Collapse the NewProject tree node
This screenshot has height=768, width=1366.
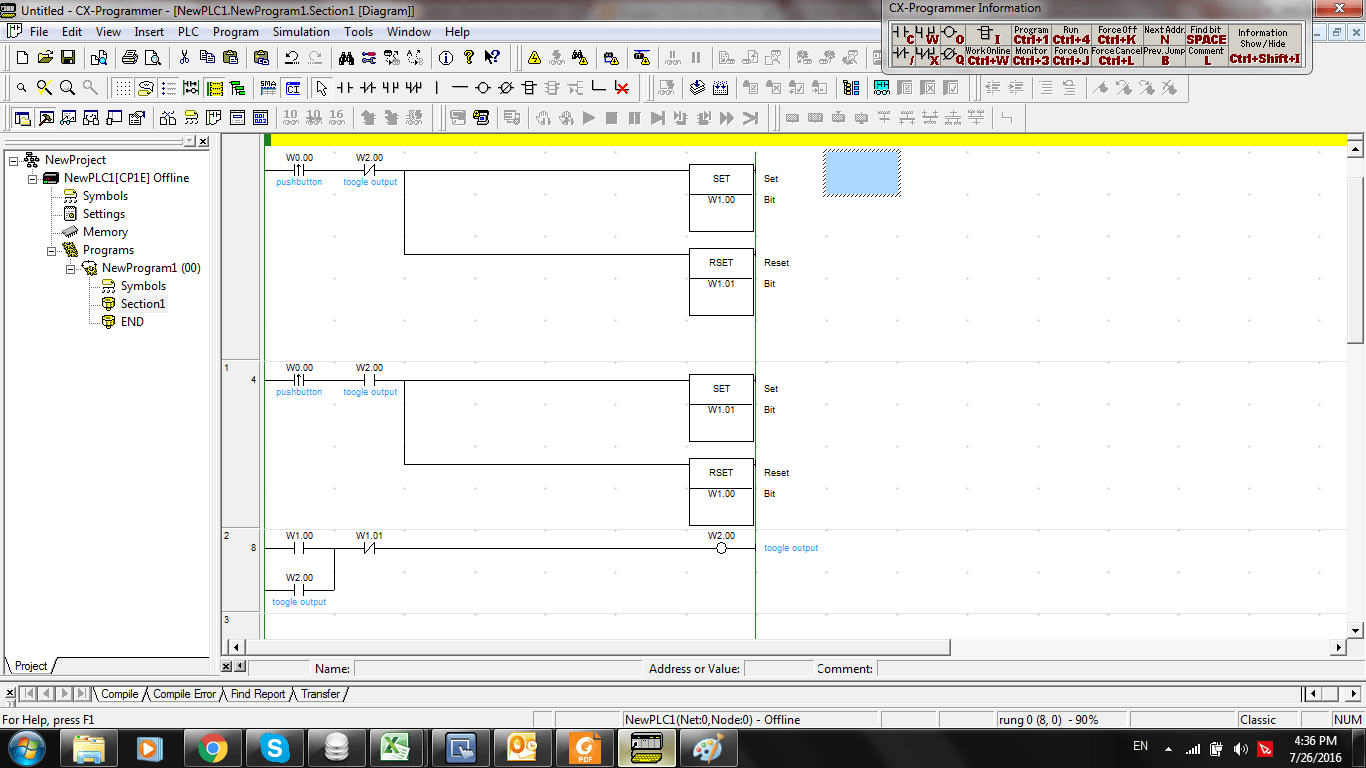(x=14, y=160)
